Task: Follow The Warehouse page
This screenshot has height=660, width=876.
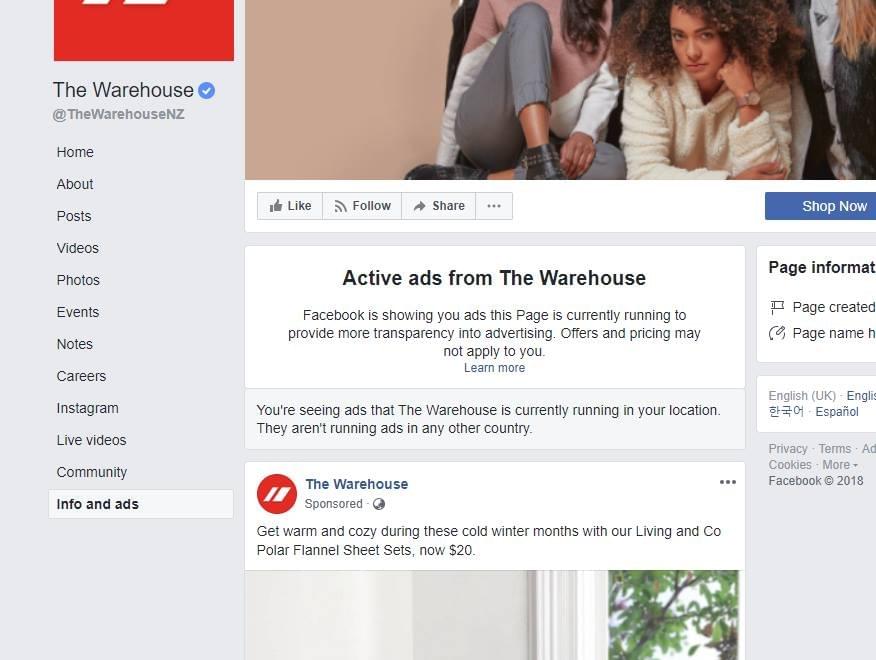Action: tap(362, 206)
